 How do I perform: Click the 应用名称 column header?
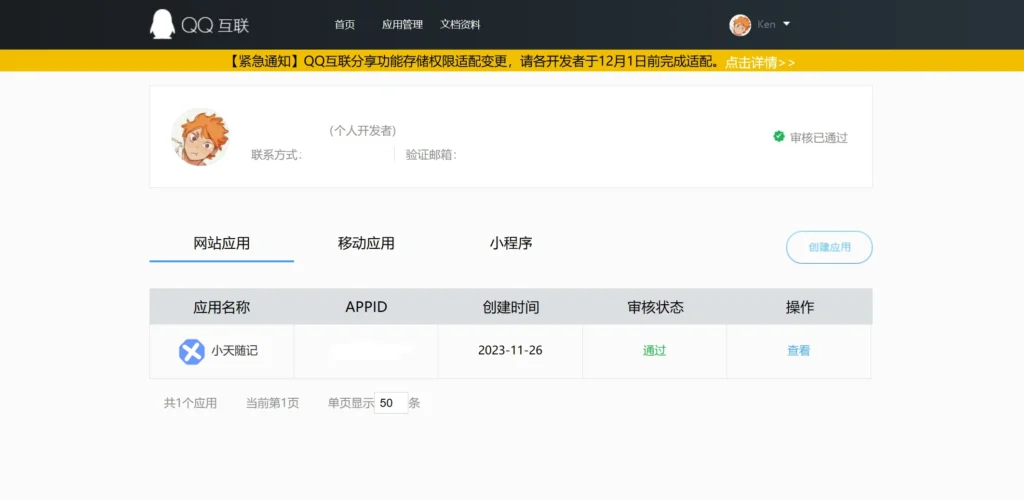pos(221,307)
